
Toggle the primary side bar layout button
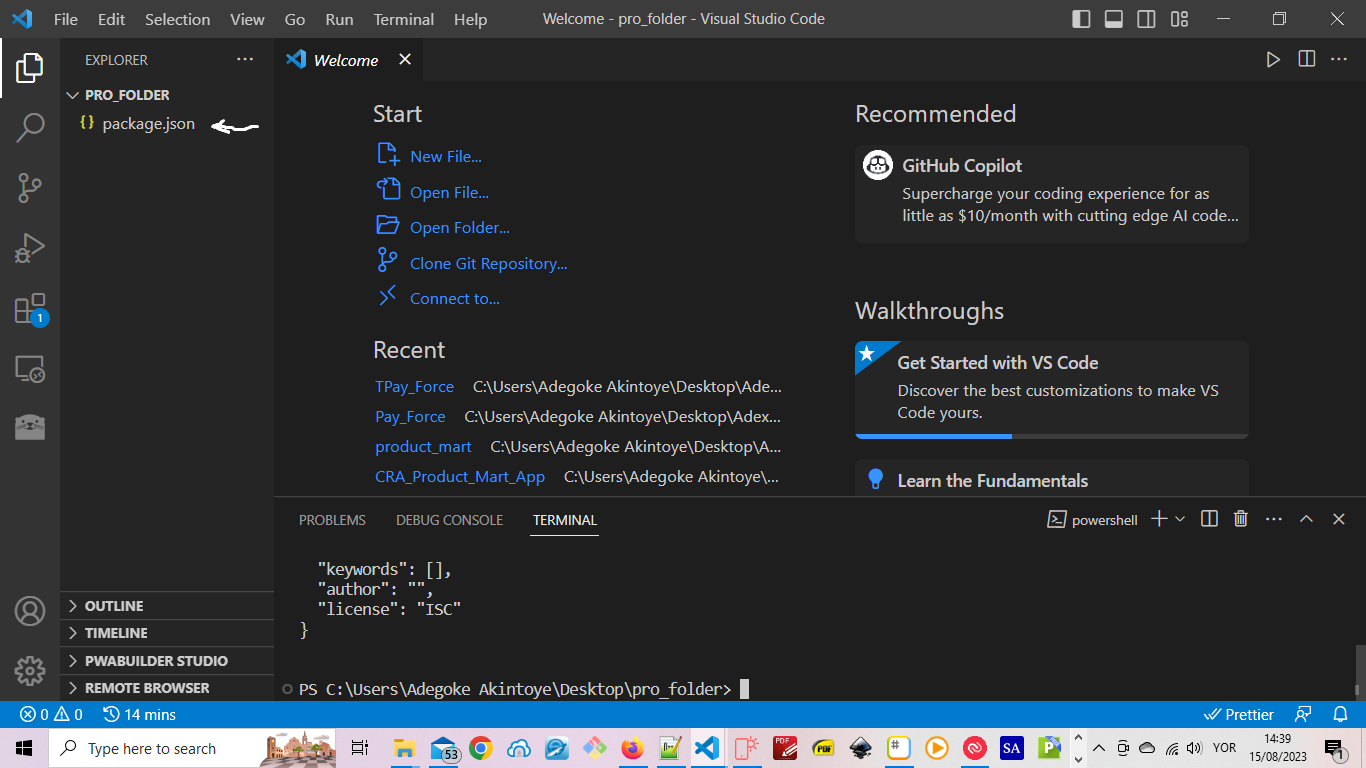click(1081, 19)
